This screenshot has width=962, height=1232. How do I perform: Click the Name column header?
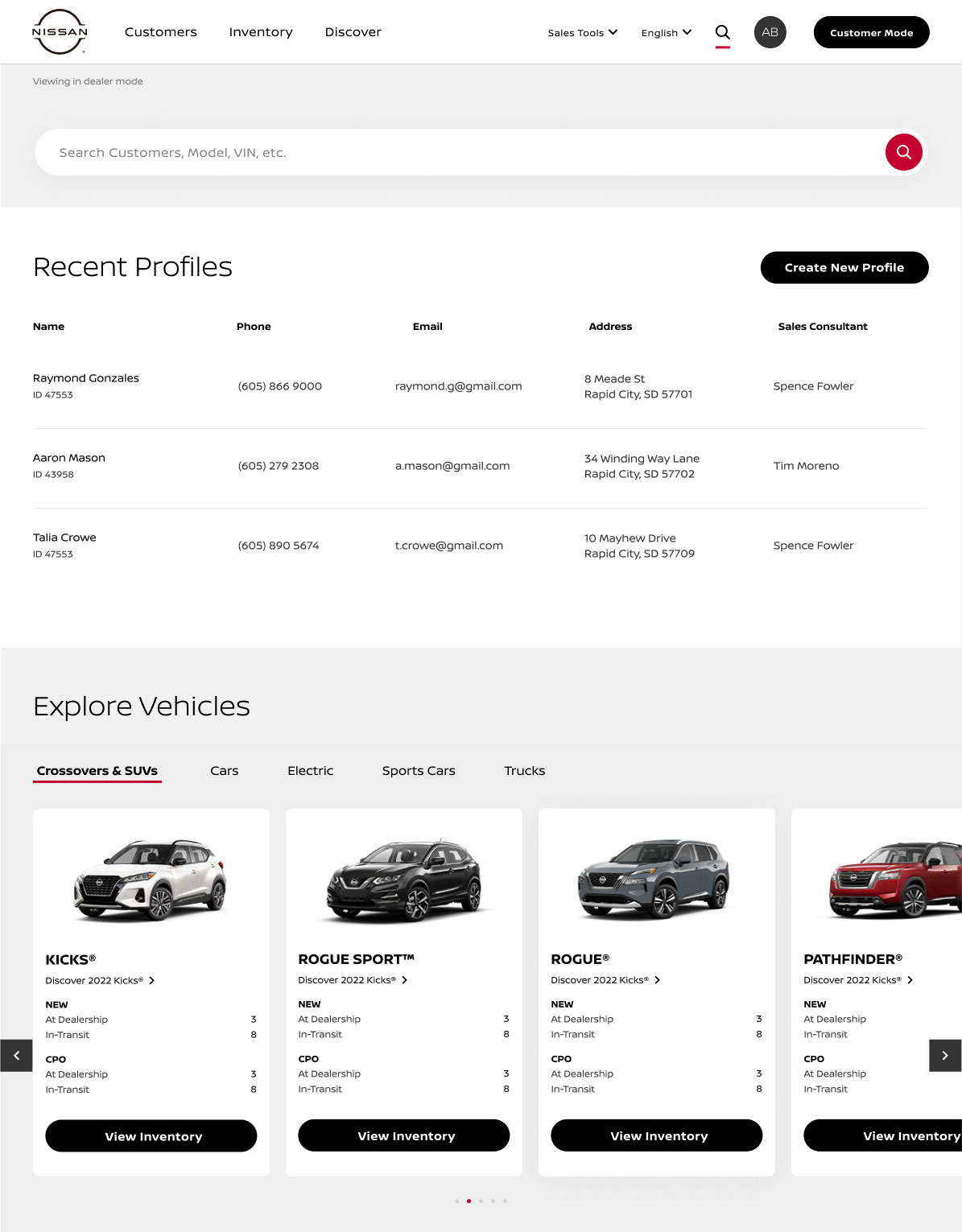48,326
